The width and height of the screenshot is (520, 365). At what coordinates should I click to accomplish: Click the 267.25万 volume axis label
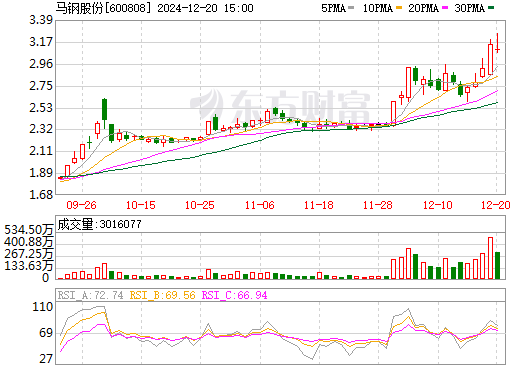29,254
